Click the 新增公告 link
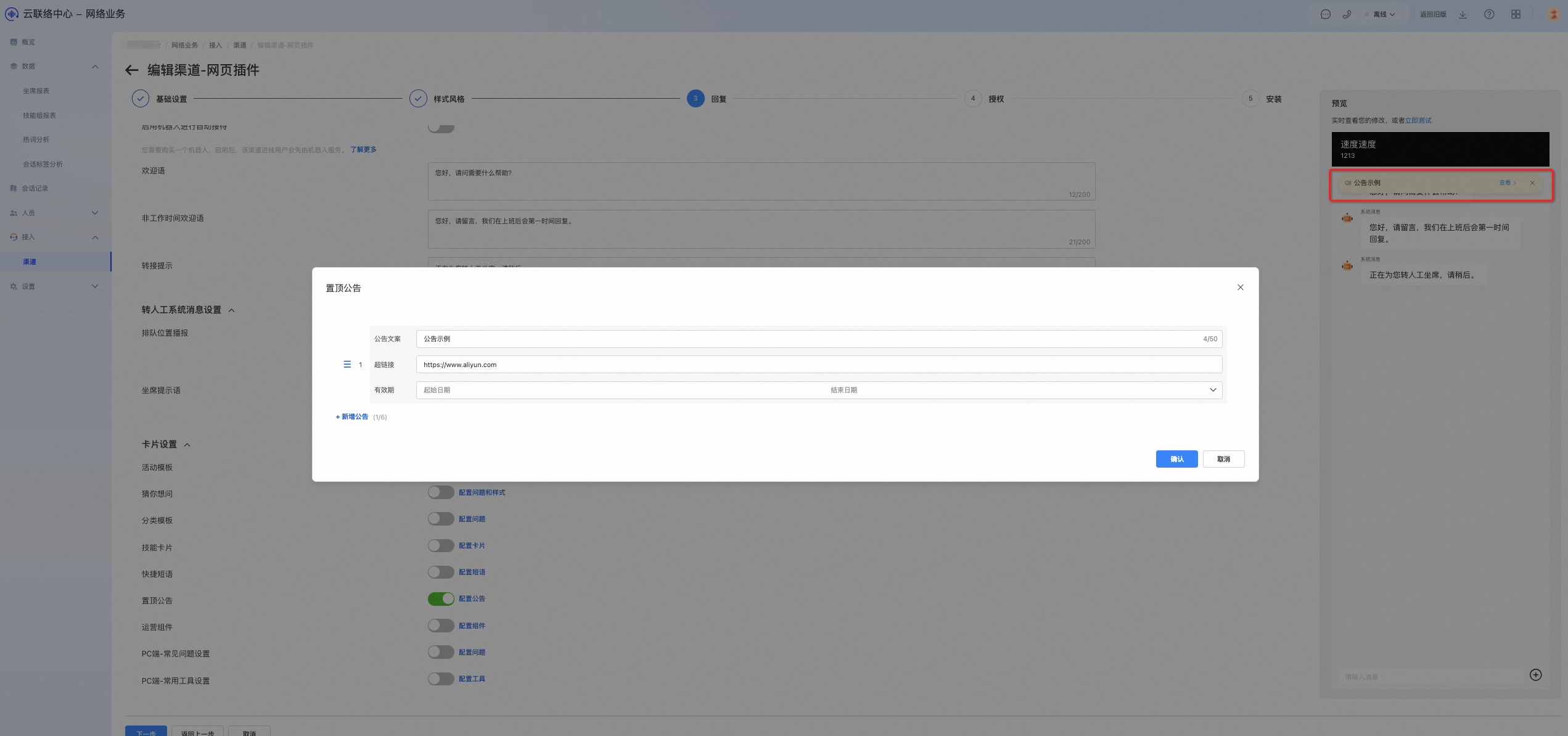1568x736 pixels. tap(352, 417)
